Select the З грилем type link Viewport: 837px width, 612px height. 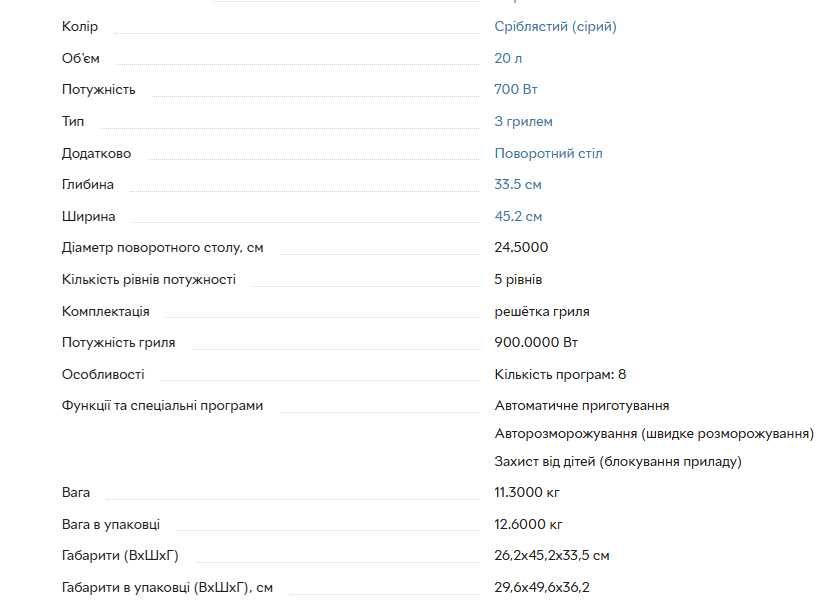click(x=523, y=122)
